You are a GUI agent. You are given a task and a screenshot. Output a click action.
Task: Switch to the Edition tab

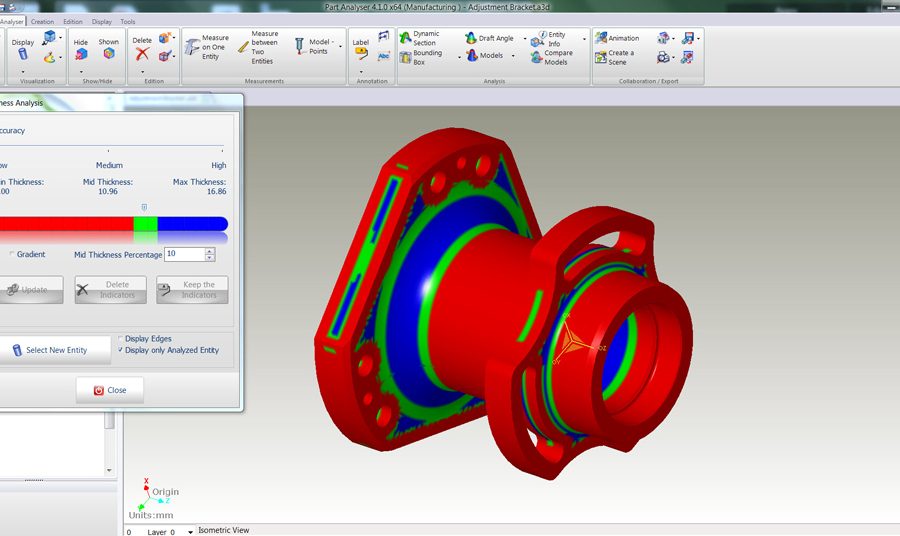coord(73,21)
